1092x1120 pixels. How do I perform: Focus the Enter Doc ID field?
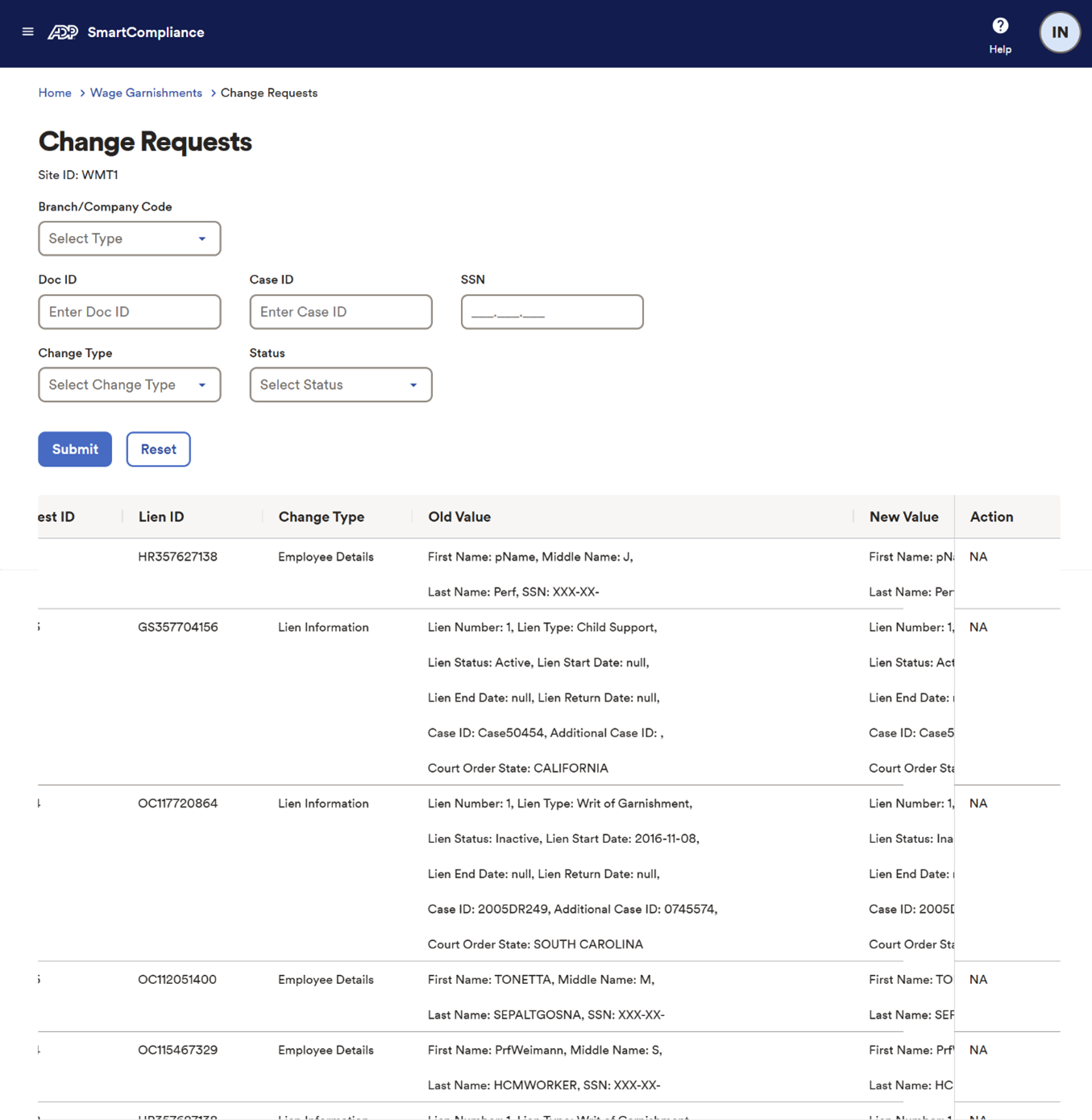pos(129,312)
